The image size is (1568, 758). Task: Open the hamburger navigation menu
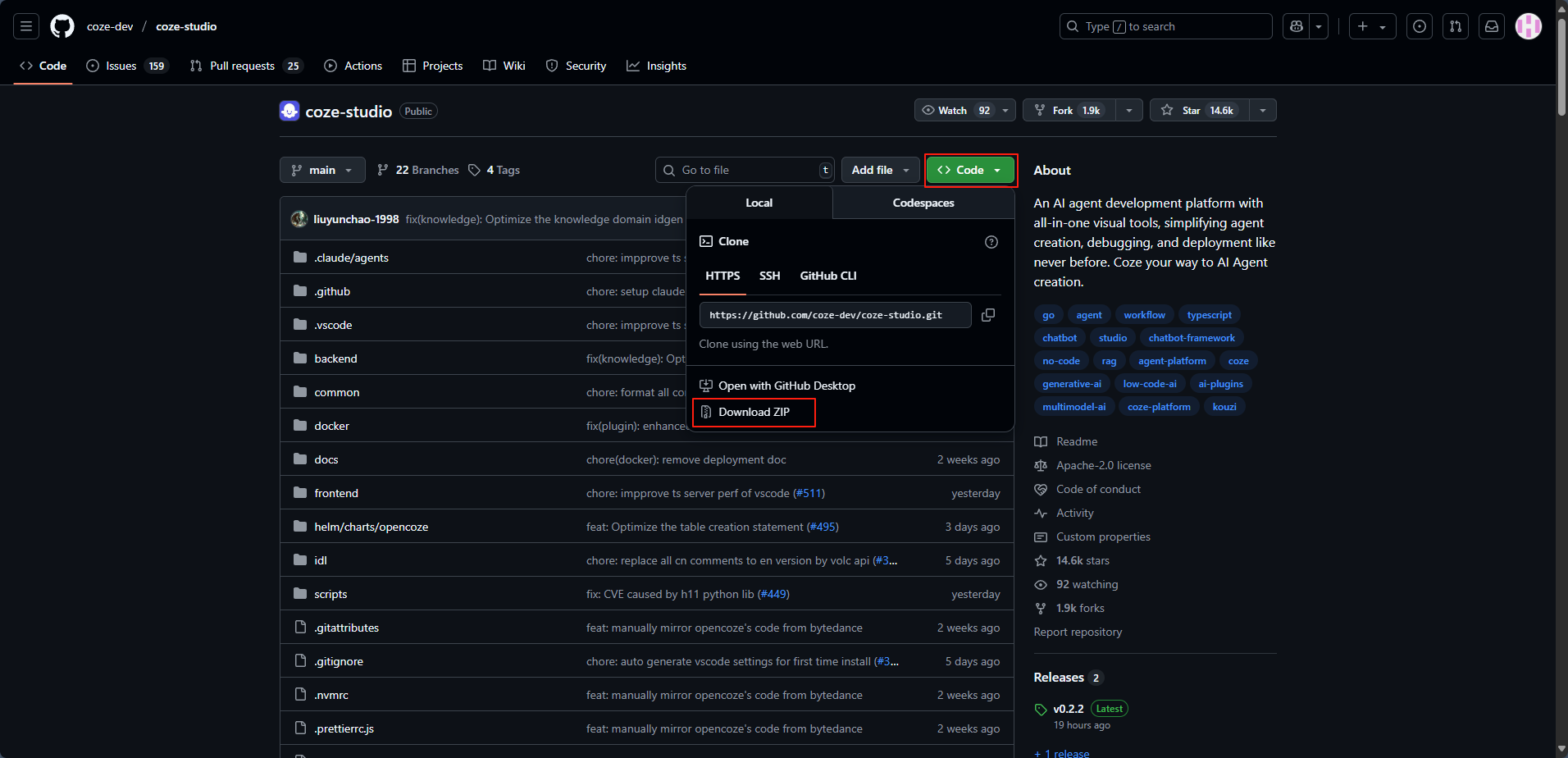pyautogui.click(x=26, y=26)
